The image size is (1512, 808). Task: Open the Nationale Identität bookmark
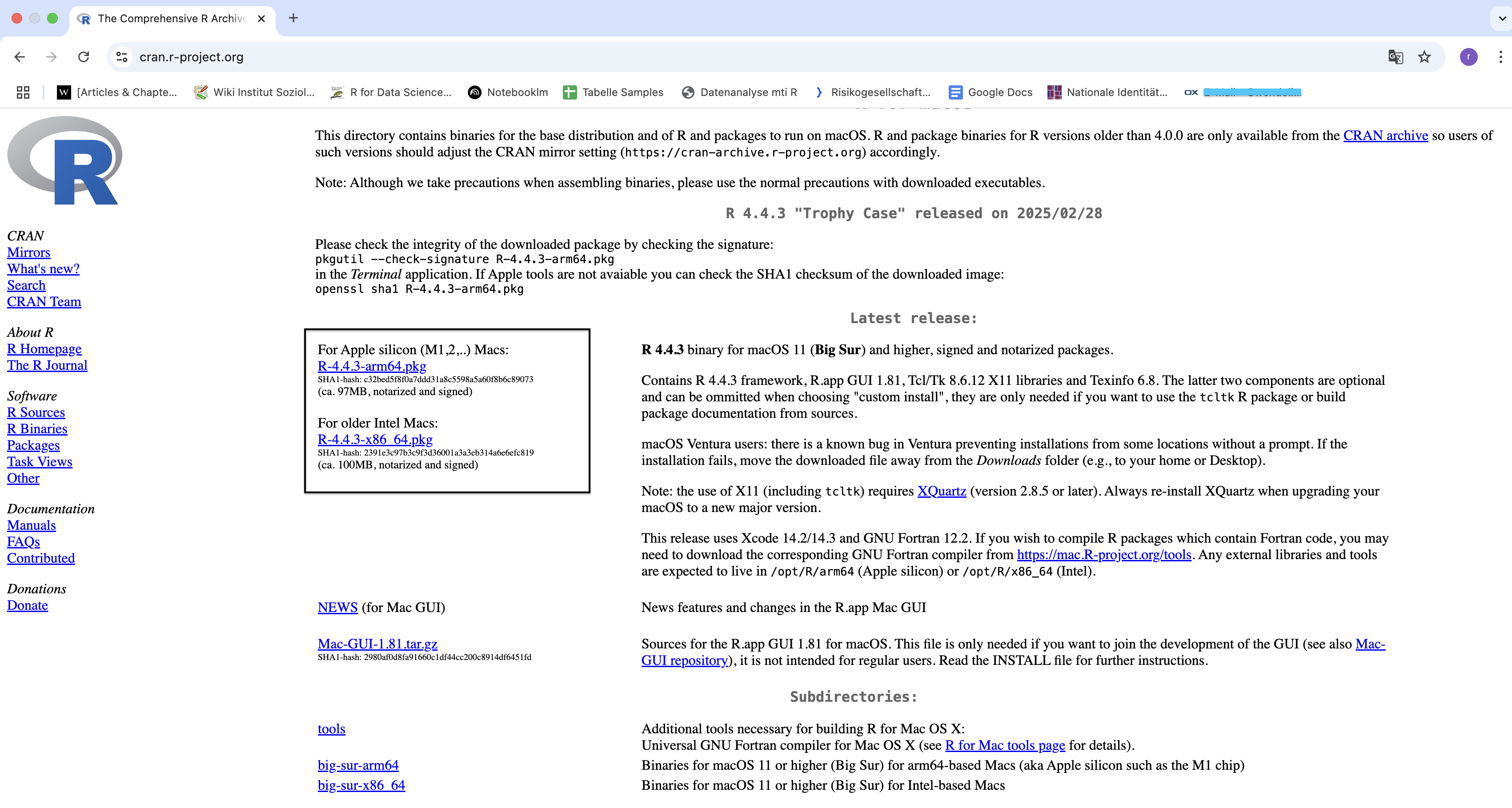pos(1107,92)
